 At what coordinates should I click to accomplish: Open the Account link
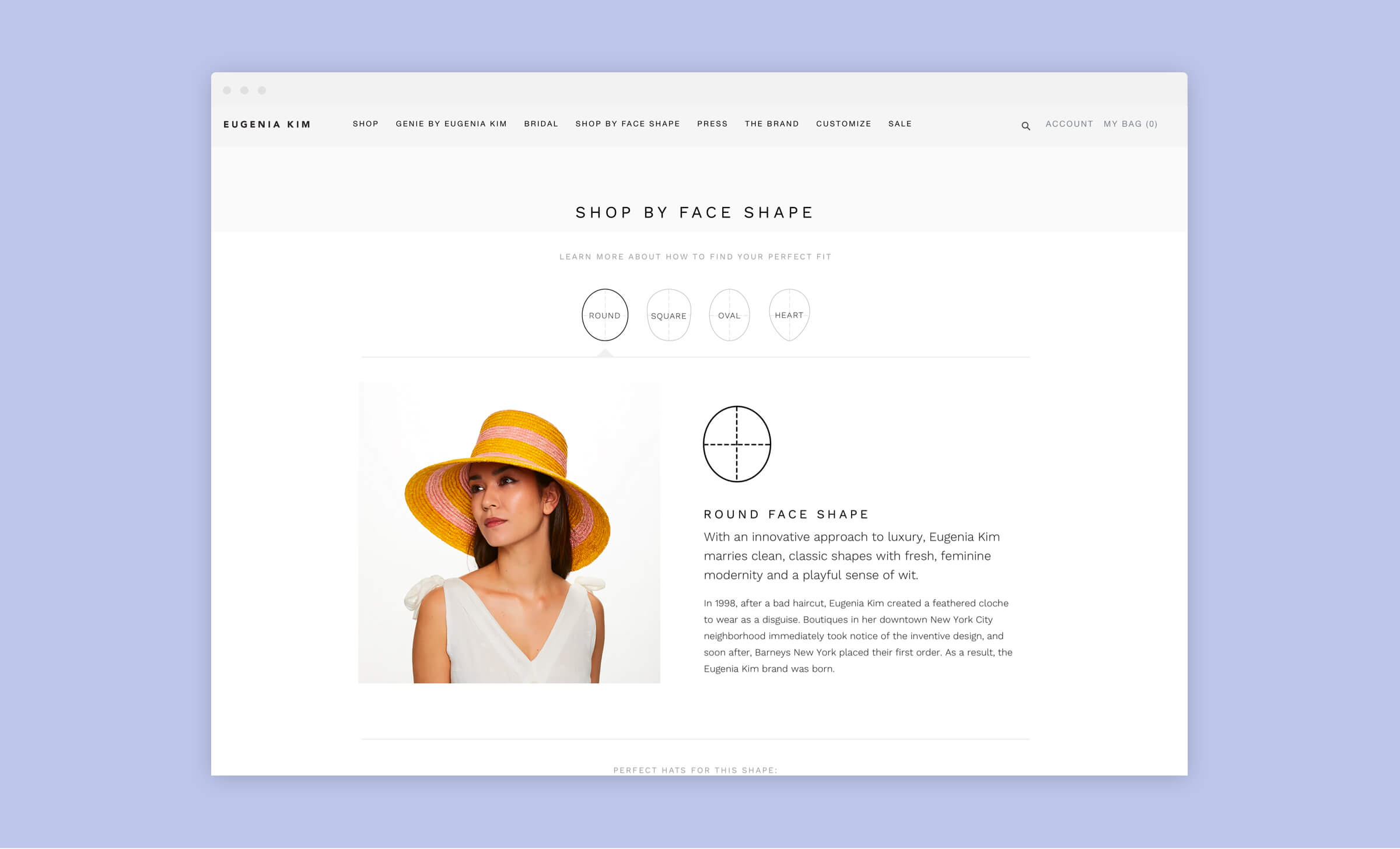pyautogui.click(x=1069, y=124)
